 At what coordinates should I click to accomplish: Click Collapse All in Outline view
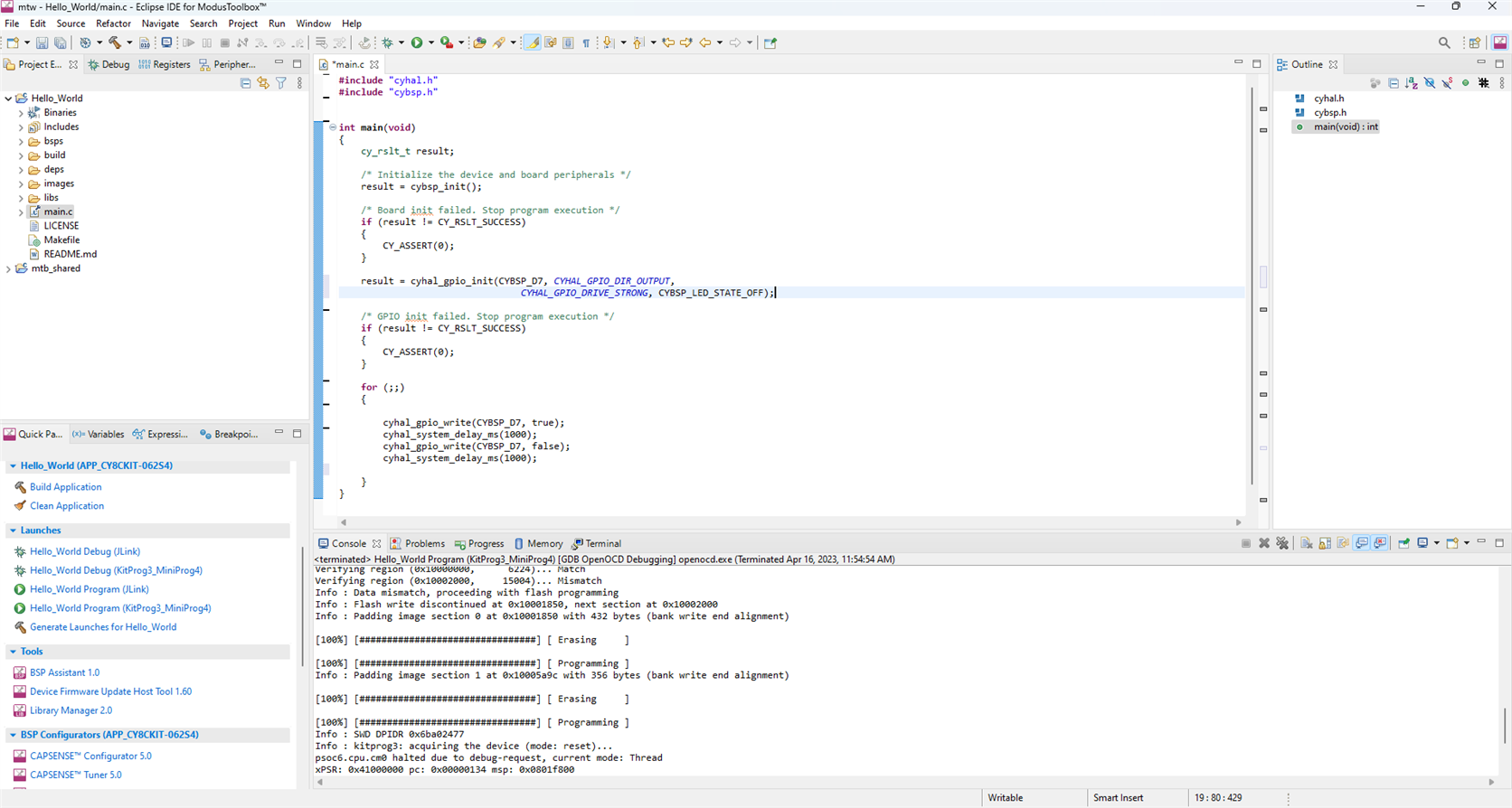pos(1394,83)
